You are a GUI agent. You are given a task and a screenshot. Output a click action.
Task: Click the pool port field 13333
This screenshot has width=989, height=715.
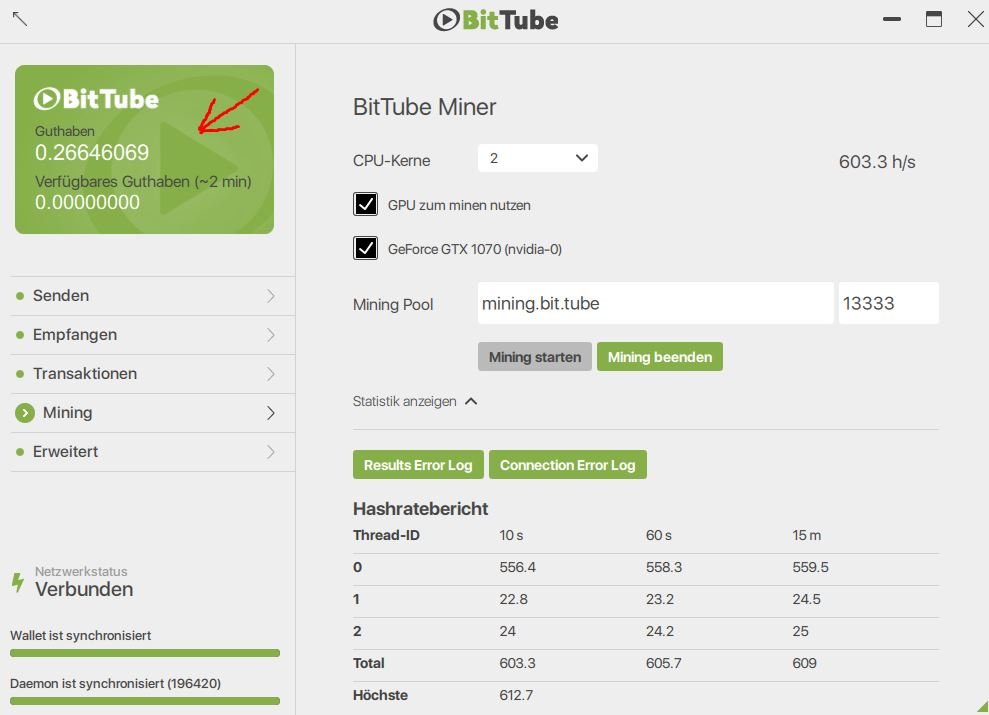point(889,303)
